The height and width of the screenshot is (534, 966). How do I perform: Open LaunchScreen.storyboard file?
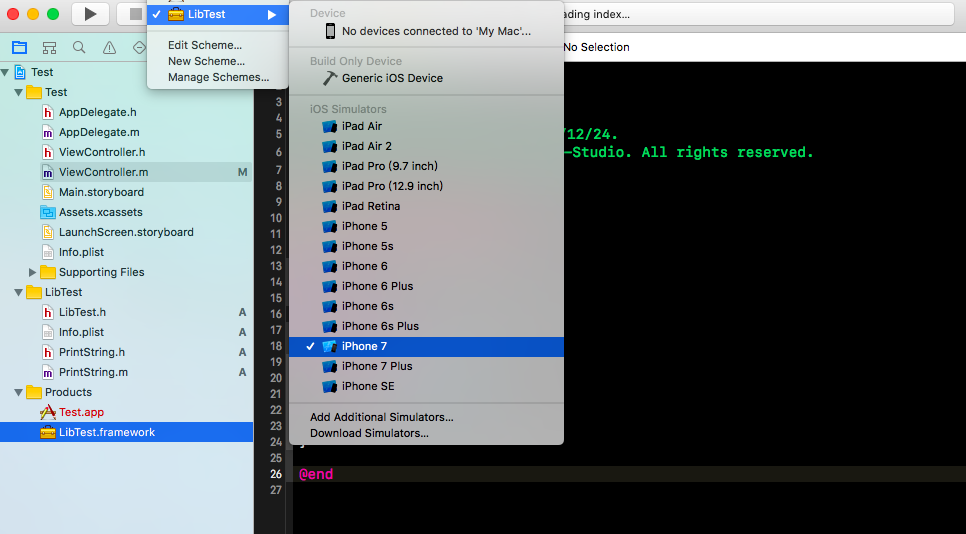coord(126,232)
